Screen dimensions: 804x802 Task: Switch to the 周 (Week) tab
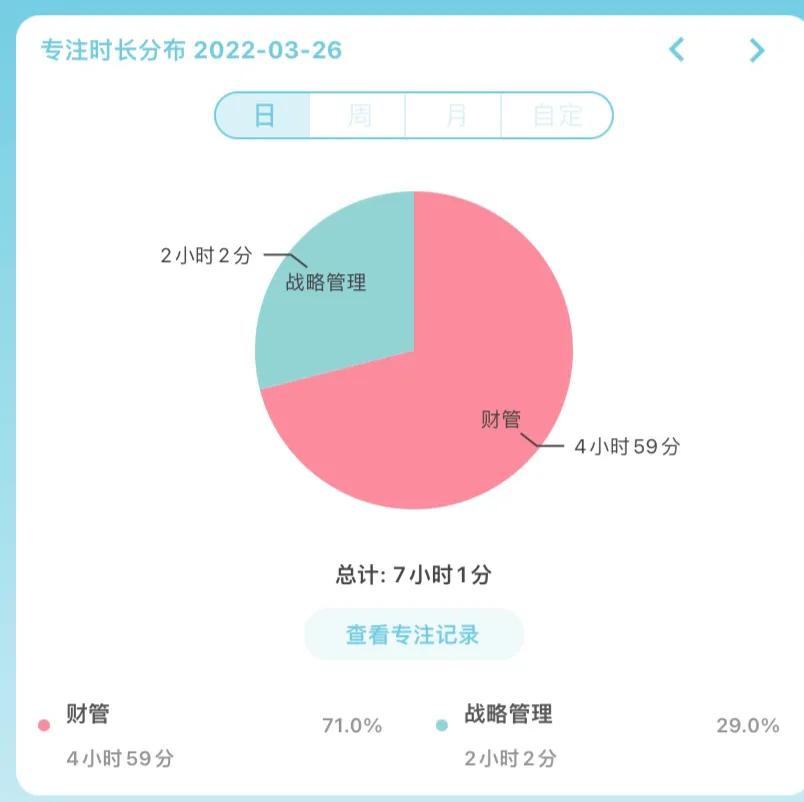[x=360, y=115]
